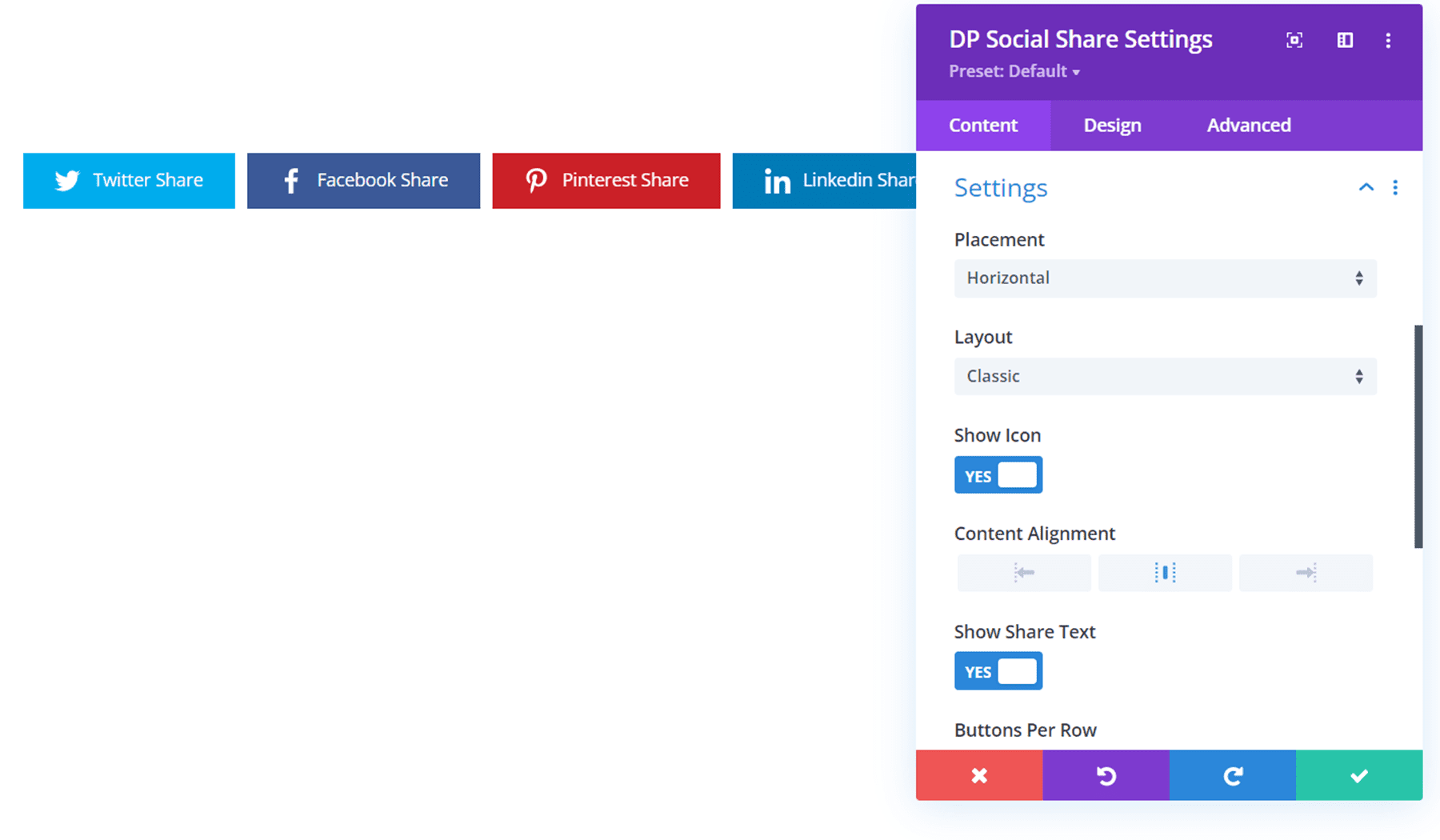
Task: Toggle the split-view layout icon in header
Action: coord(1345,40)
